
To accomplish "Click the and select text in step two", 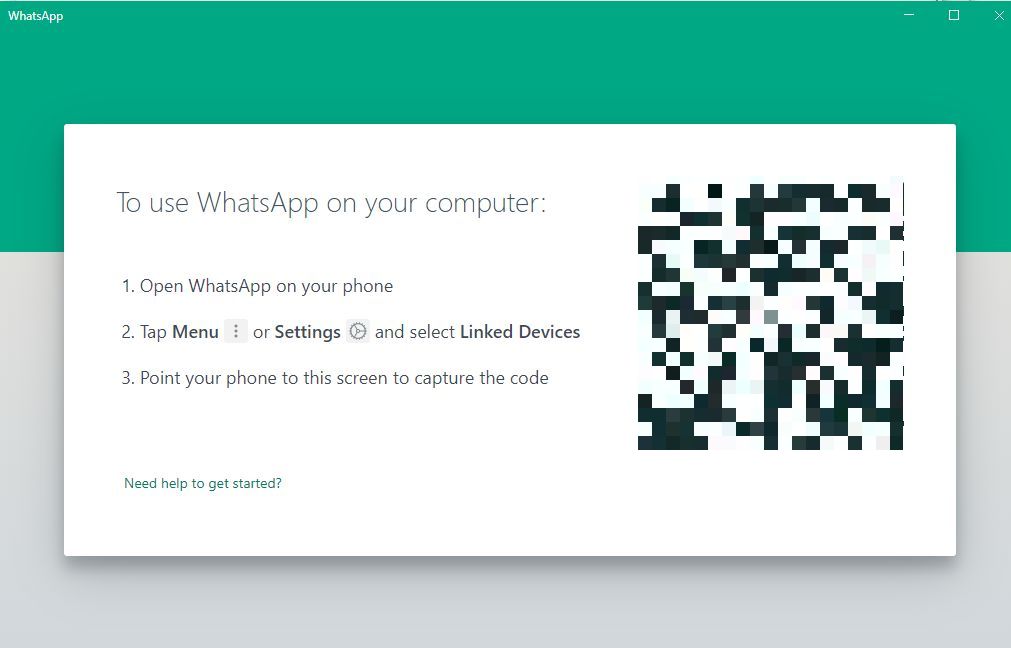I will [x=415, y=332].
